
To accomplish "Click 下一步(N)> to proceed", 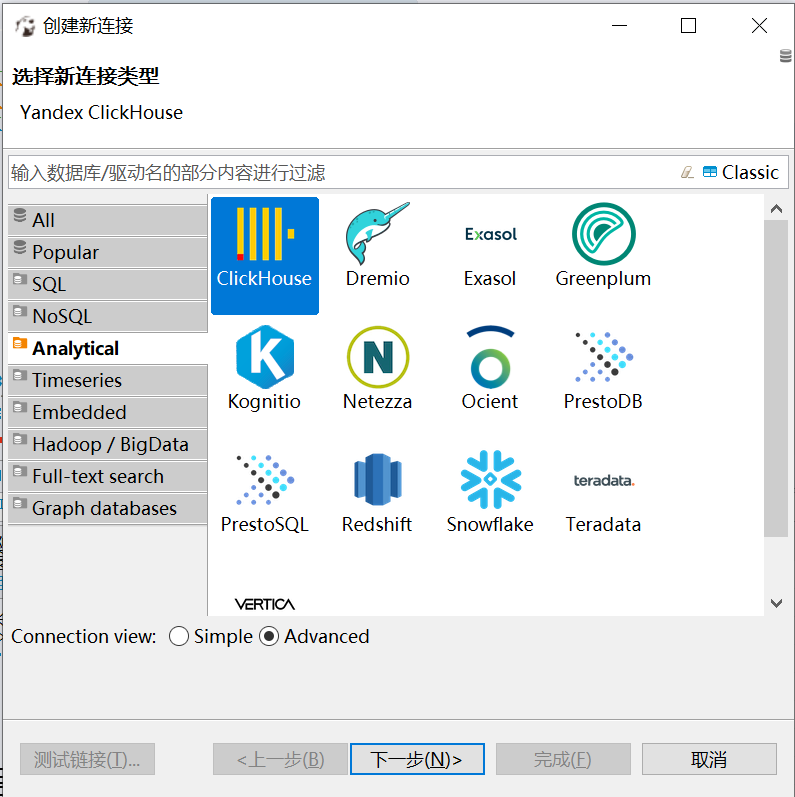I will (x=417, y=759).
